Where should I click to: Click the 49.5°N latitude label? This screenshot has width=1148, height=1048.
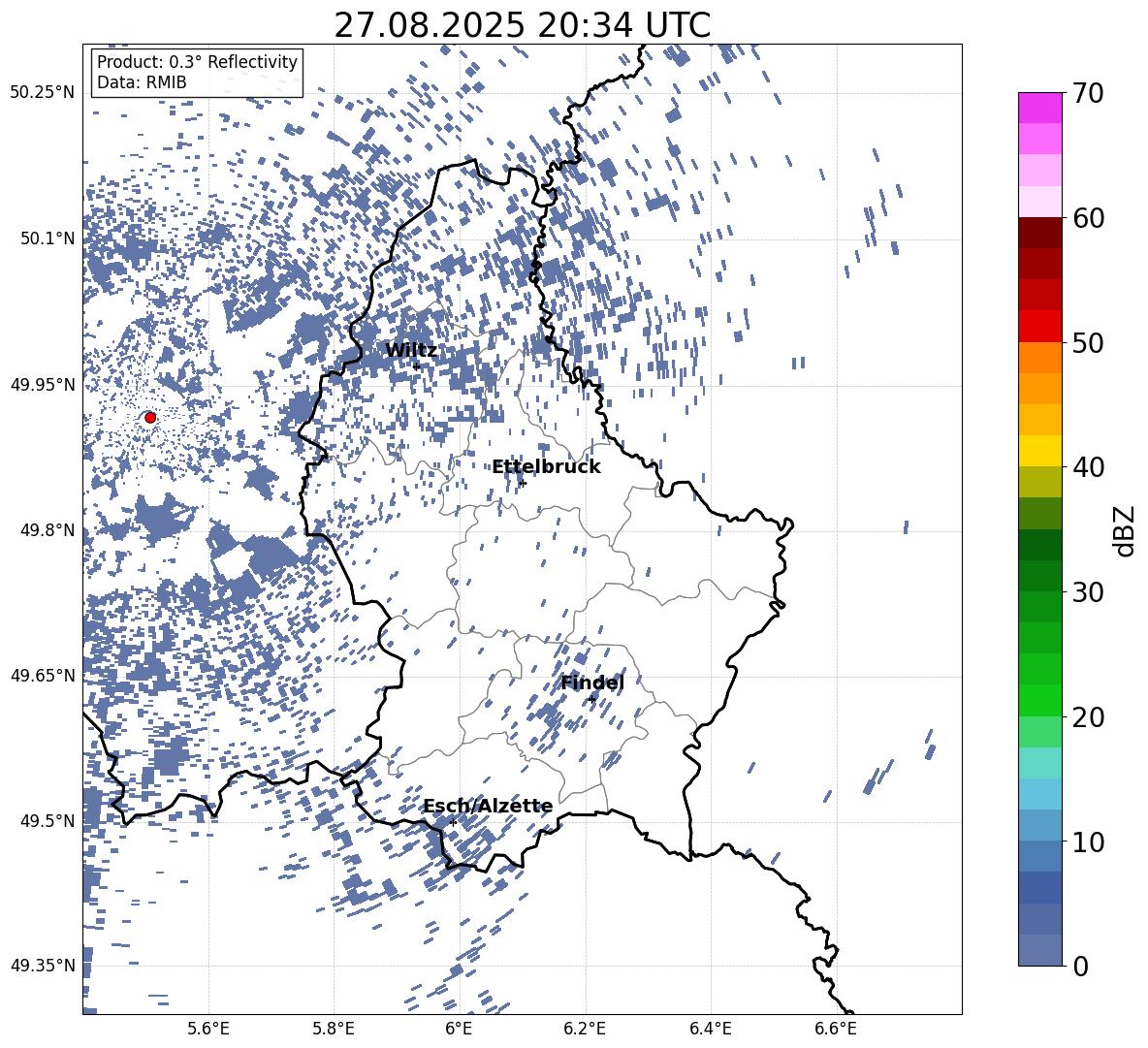[48, 820]
